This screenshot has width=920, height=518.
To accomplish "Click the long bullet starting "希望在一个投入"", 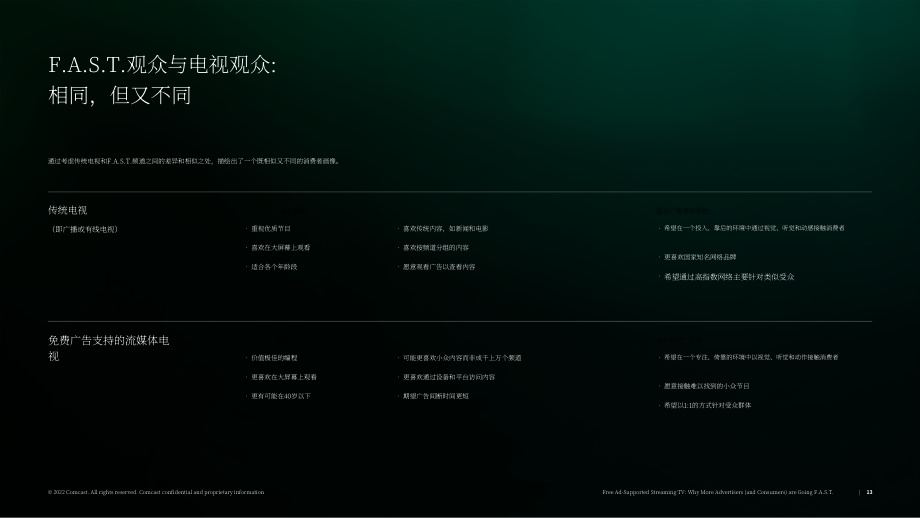I will click(x=754, y=228).
